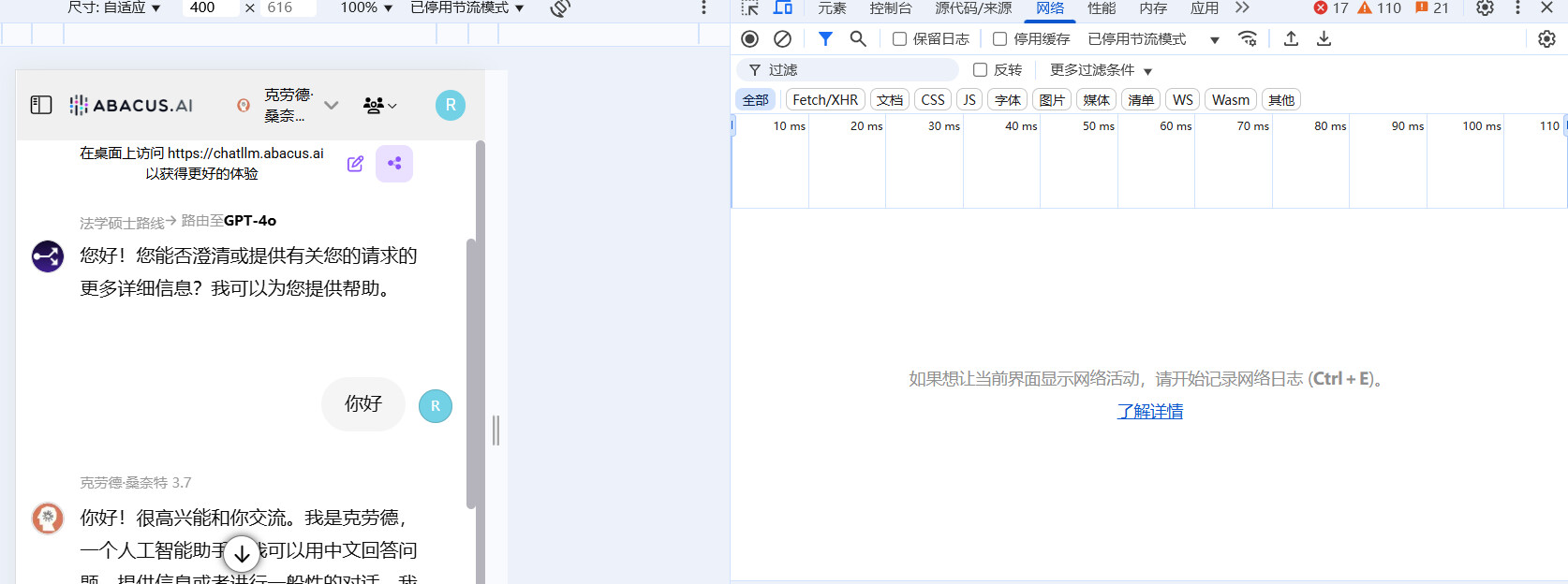1568x584 pixels.
Task: Select the Fetch/XHR filter type
Action: point(824,100)
